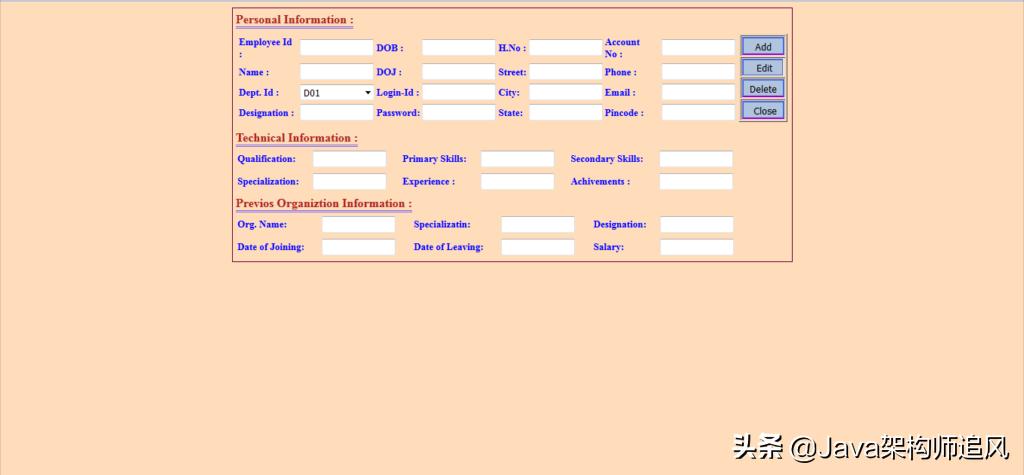Select the City input field
The height and width of the screenshot is (475, 1024).
click(566, 92)
